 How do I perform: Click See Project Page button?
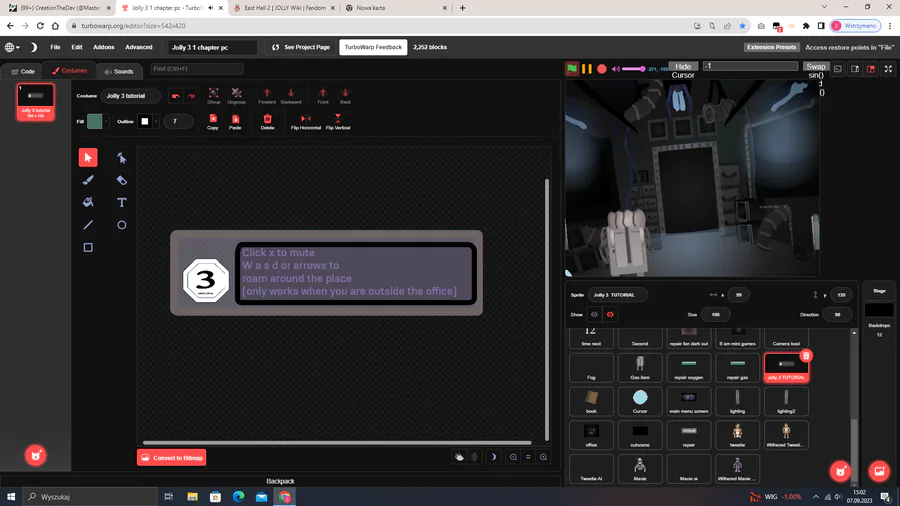tap(301, 47)
